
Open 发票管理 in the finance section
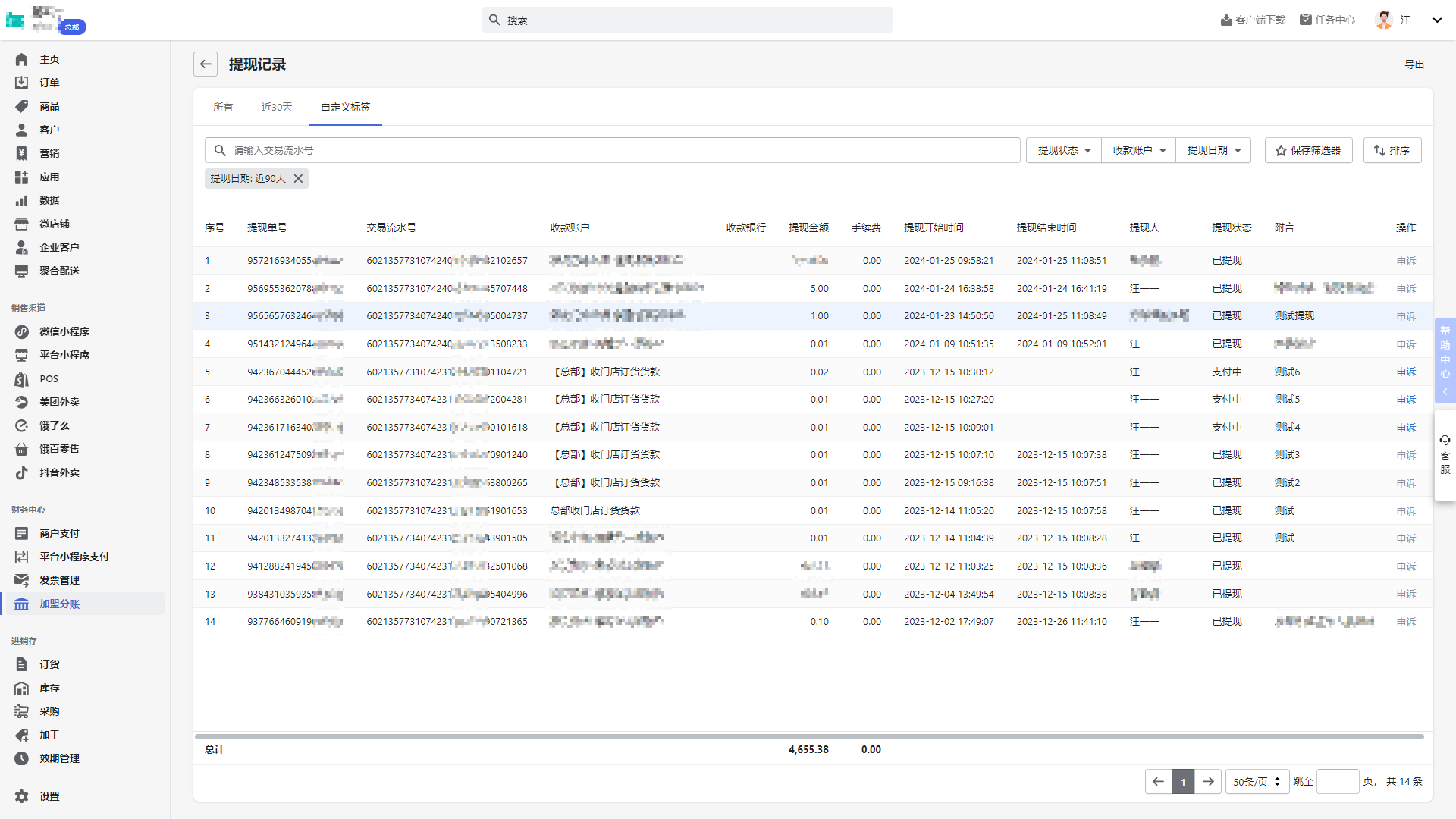click(59, 580)
